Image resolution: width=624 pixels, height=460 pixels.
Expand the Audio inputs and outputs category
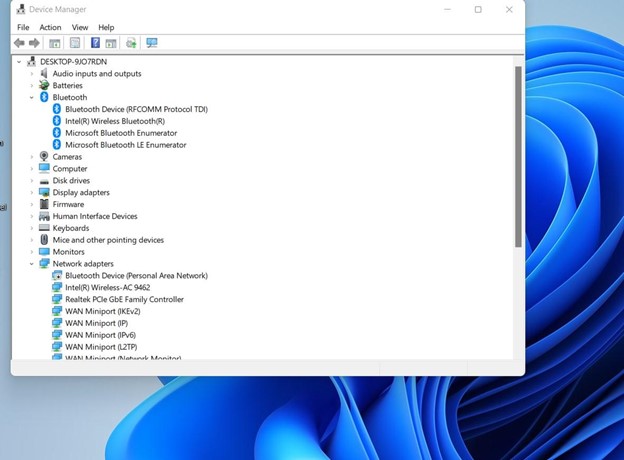(32, 73)
